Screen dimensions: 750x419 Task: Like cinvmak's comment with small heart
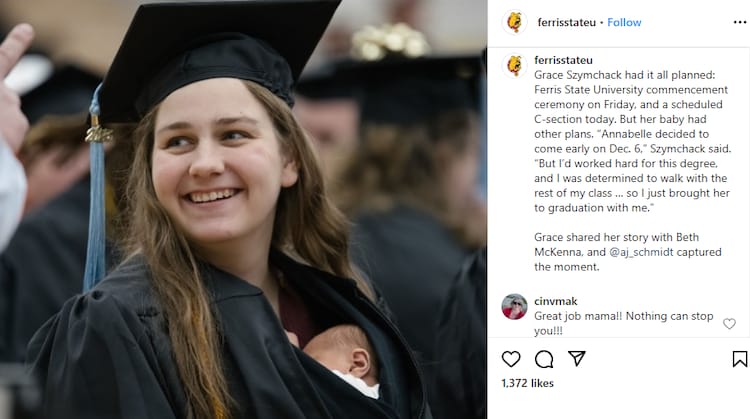729,324
